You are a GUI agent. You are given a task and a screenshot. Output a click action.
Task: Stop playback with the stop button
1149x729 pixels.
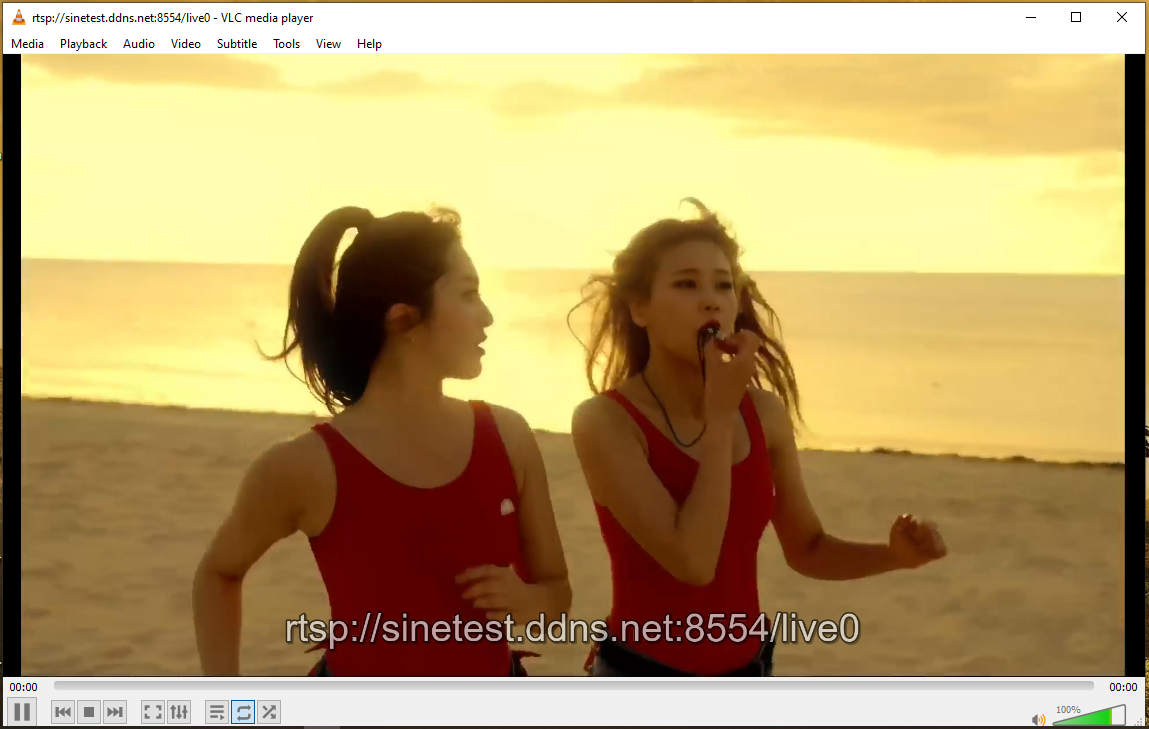tap(89, 711)
